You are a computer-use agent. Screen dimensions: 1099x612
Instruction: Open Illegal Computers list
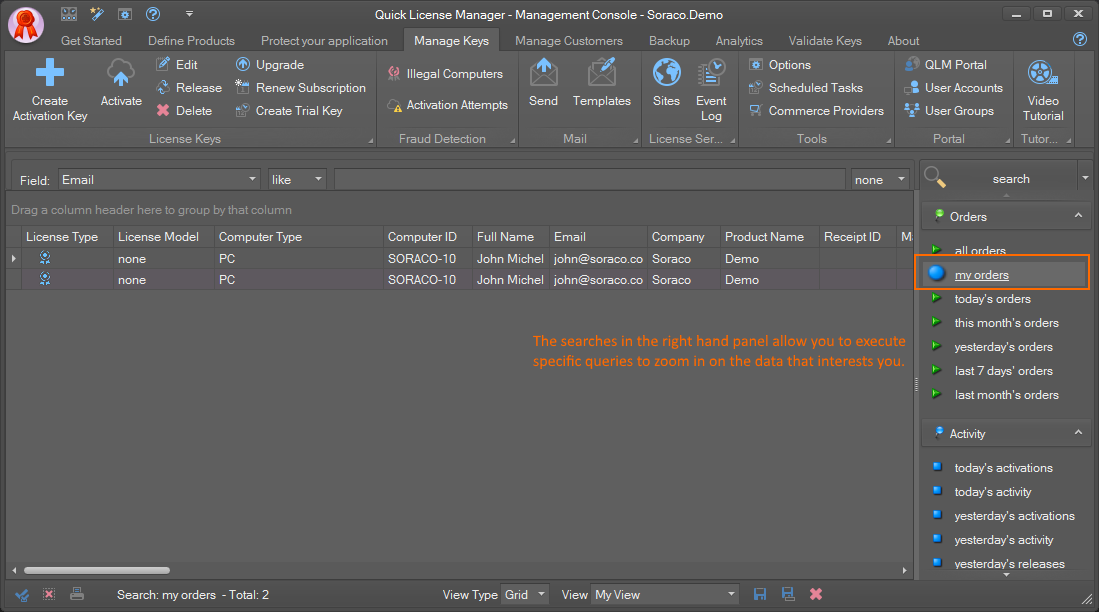coord(445,74)
